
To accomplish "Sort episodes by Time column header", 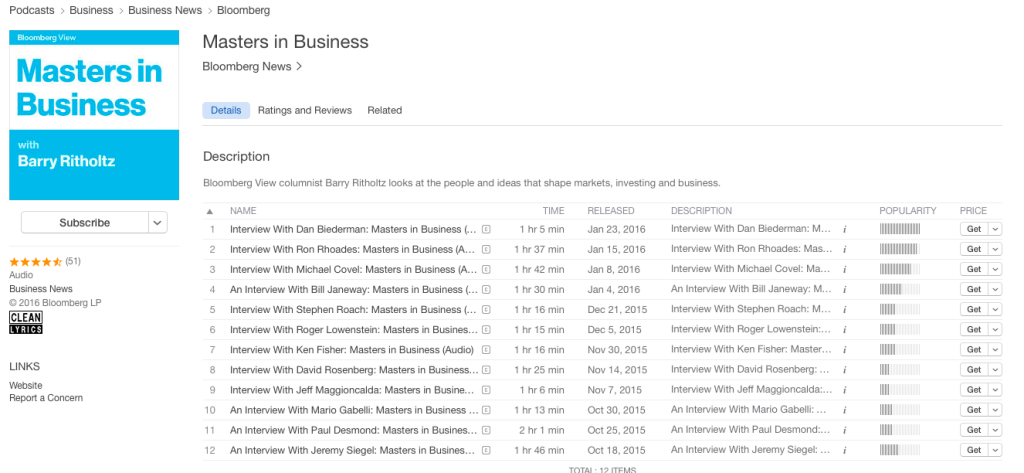I will (553, 211).
